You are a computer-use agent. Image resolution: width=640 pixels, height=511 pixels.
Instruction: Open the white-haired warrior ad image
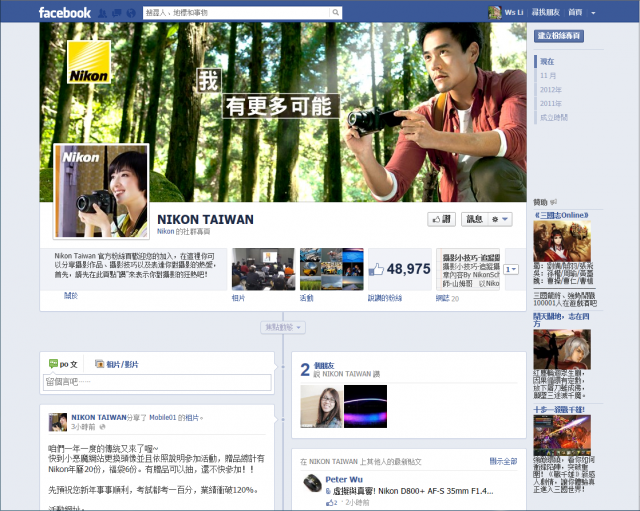coord(562,349)
